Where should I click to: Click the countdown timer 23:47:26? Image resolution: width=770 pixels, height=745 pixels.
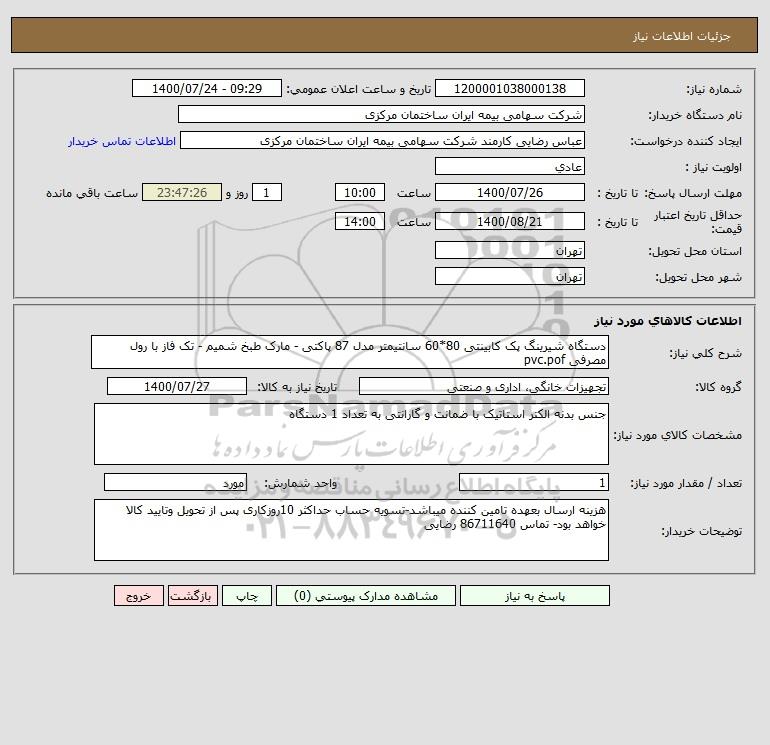[x=182, y=193]
